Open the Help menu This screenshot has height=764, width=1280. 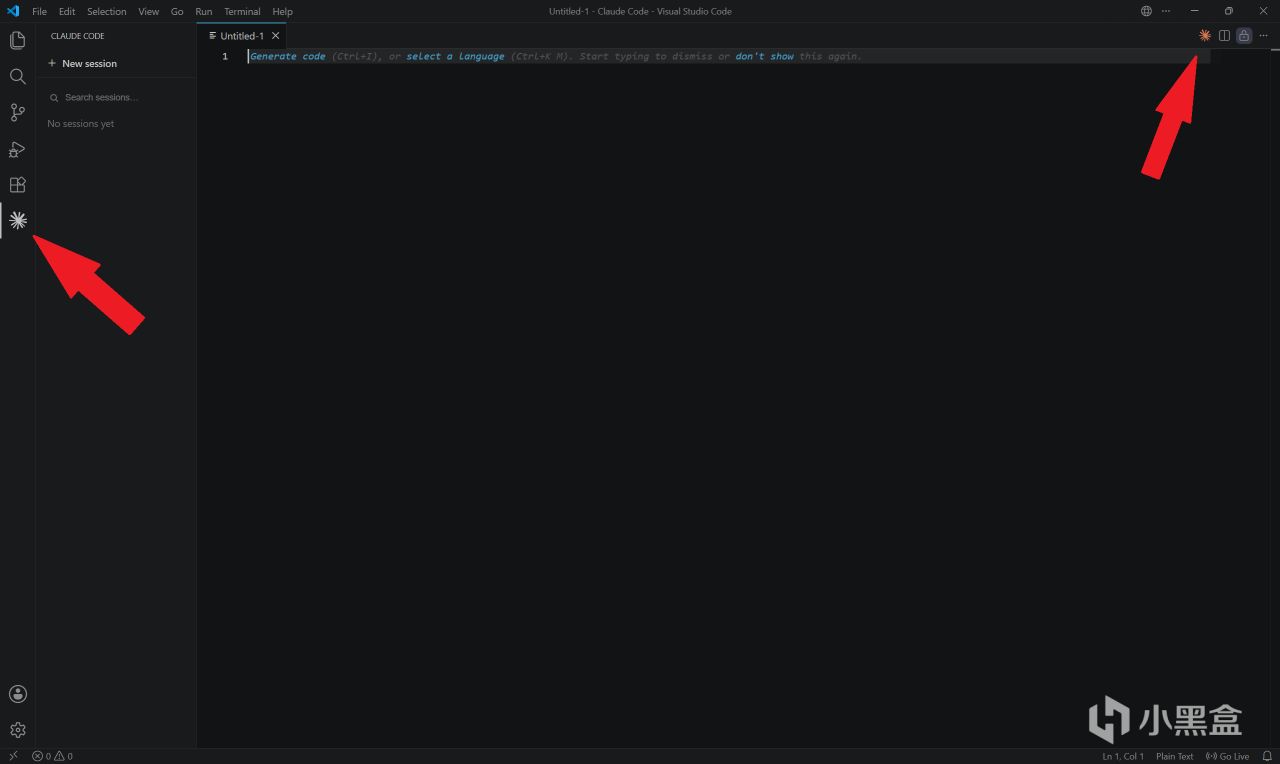point(283,11)
